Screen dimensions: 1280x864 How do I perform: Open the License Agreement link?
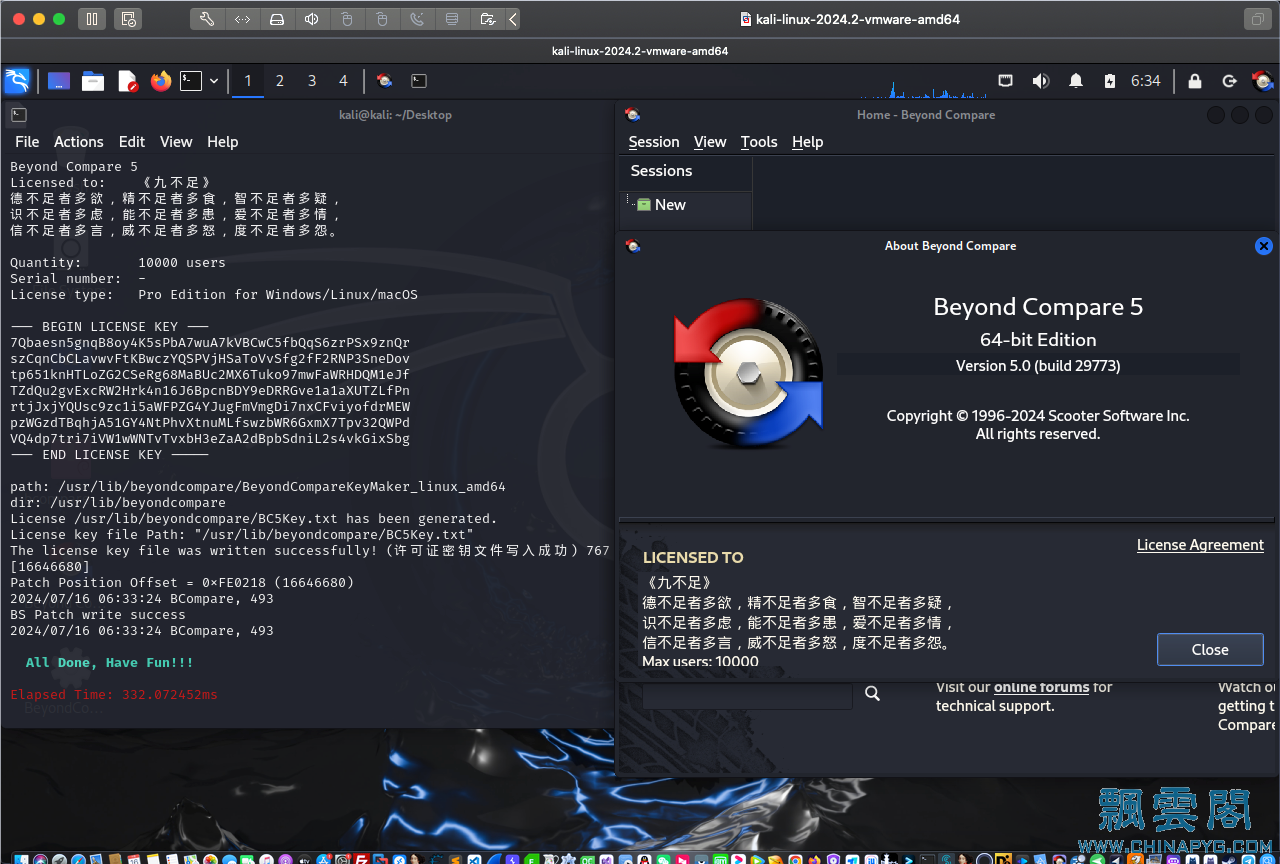tap(1200, 545)
